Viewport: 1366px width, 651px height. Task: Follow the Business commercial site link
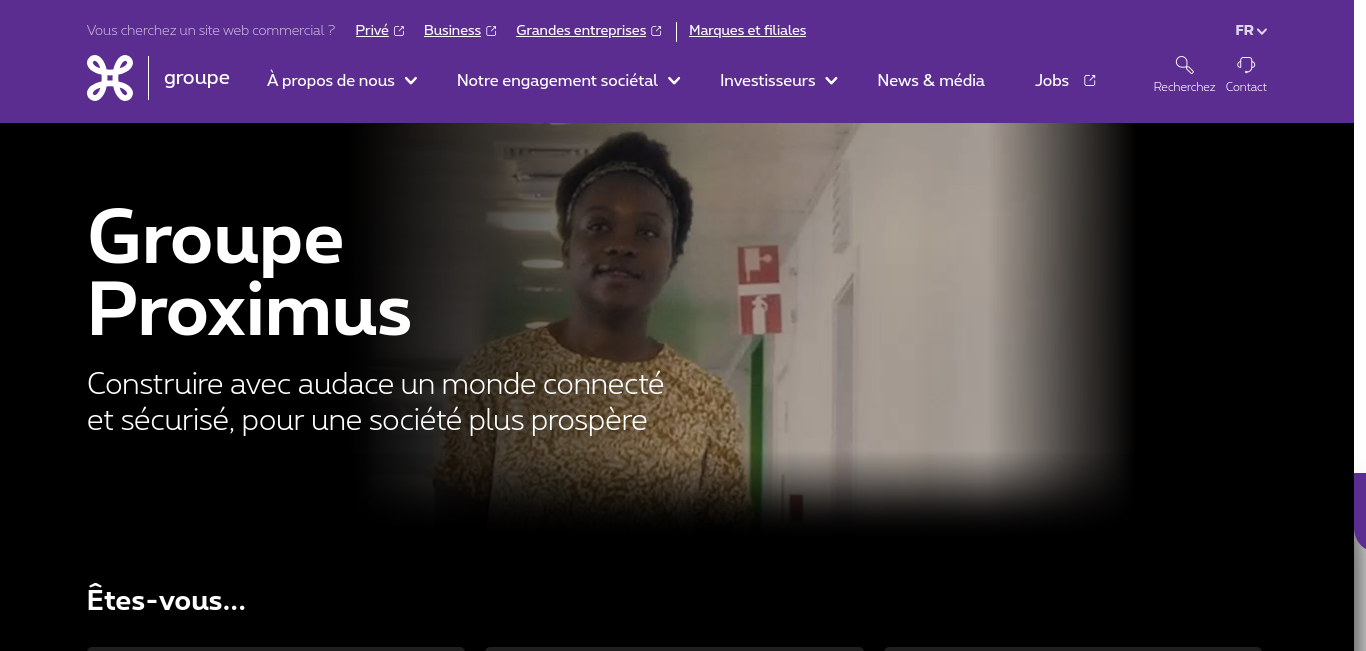452,31
